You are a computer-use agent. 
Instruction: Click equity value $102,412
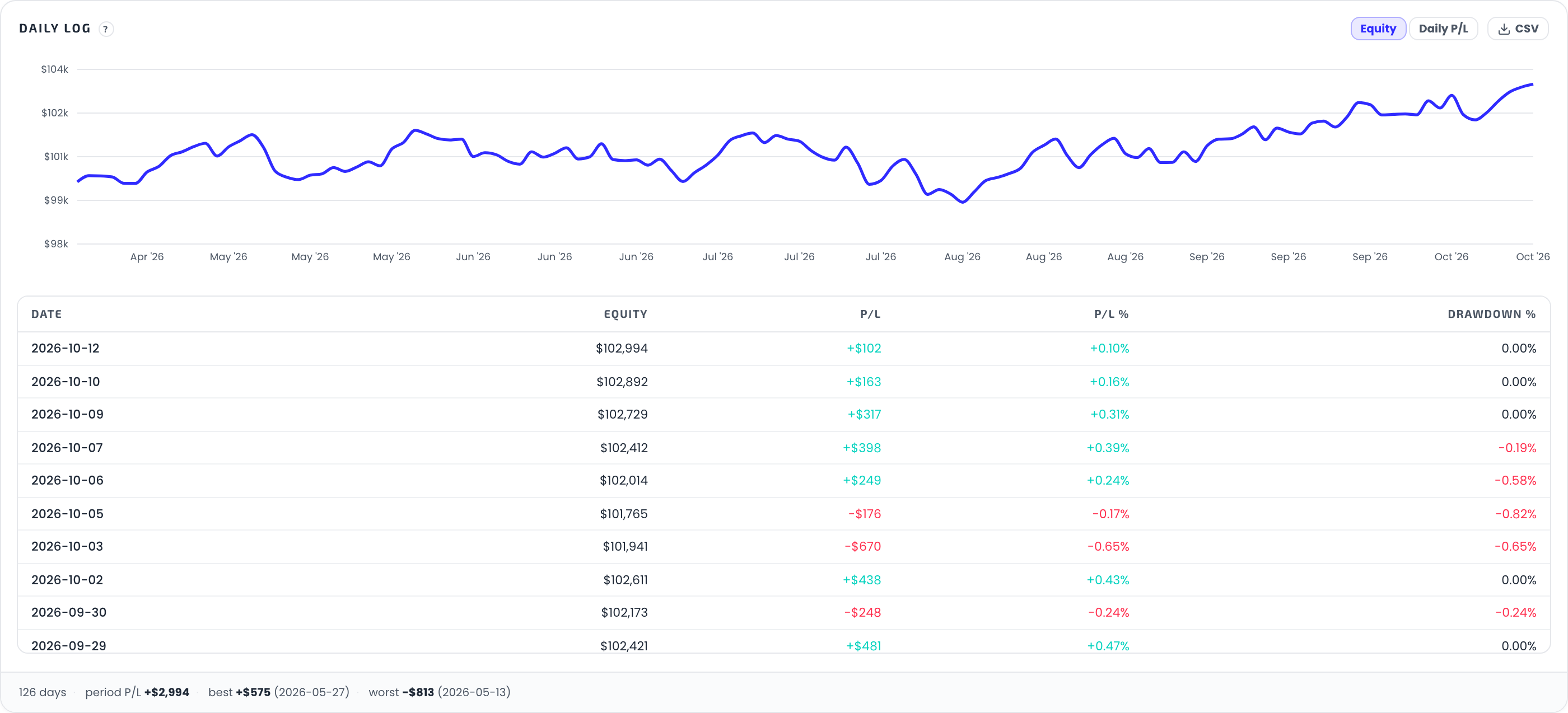[624, 448]
